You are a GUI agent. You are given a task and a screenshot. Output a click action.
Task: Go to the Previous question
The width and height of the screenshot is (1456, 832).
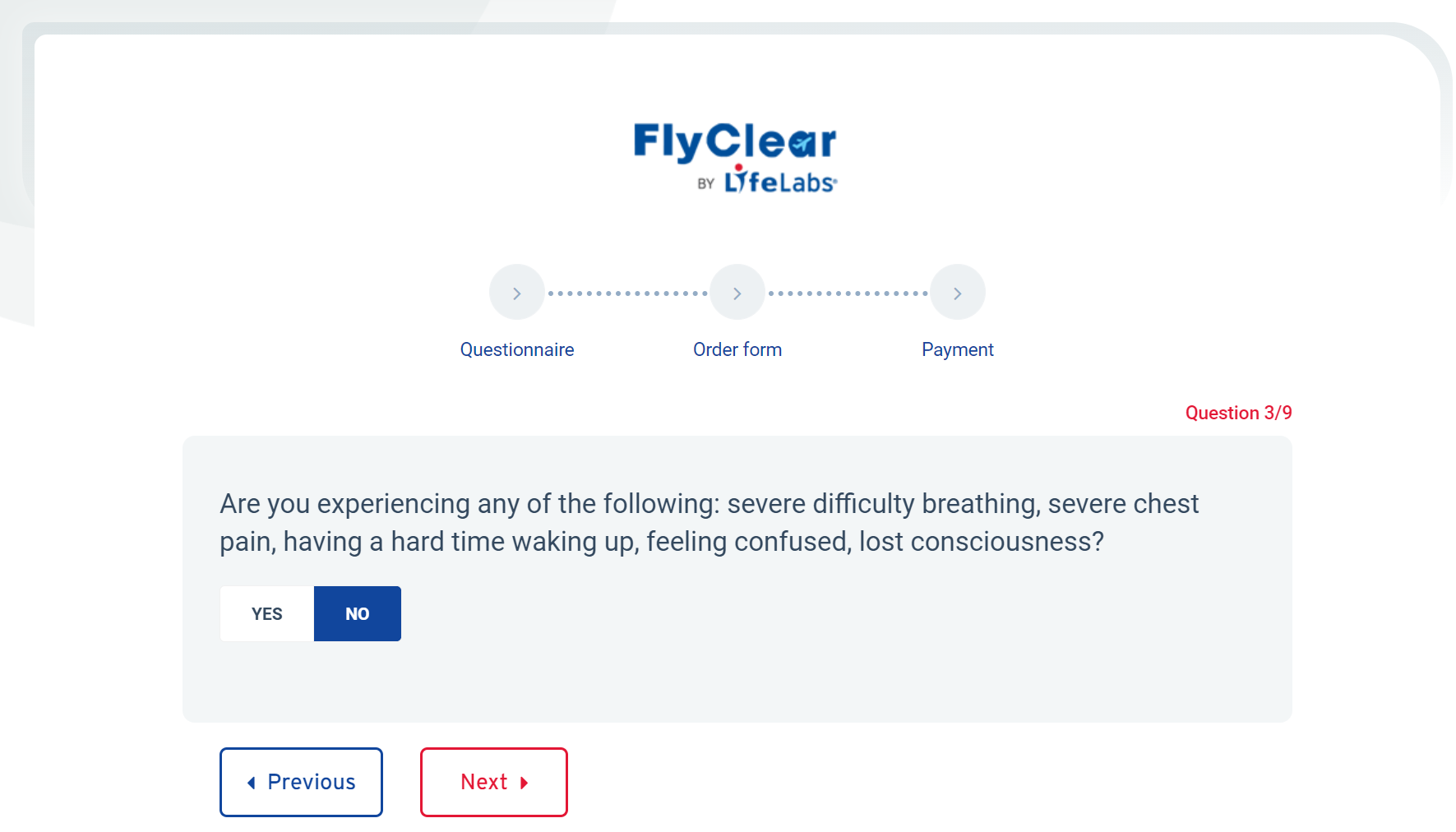click(301, 782)
